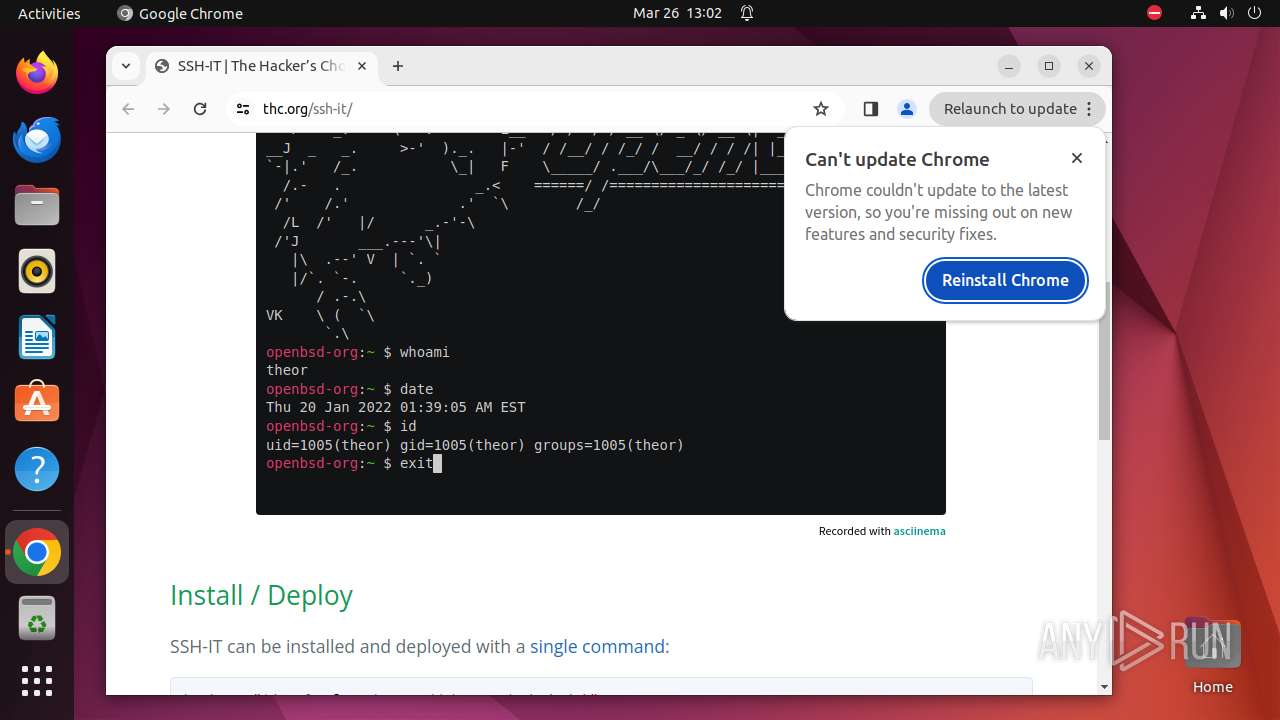
Task: Open Google Chrome app menu in top bar
Action: pyautogui.click(x=180, y=13)
